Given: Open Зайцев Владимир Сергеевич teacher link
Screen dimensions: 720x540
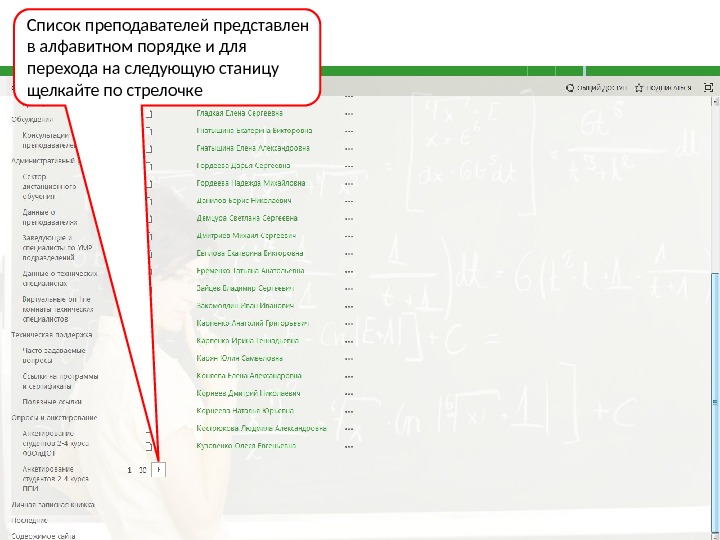Looking at the screenshot, I should 245,288.
